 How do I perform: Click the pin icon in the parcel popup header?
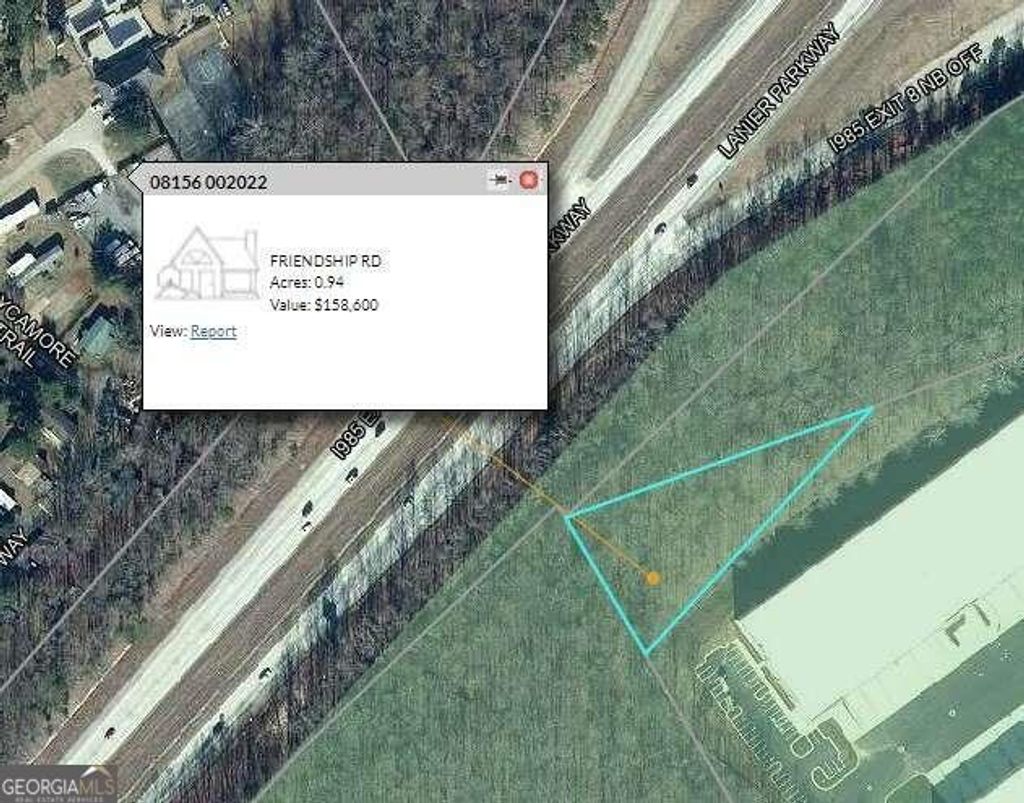coord(500,180)
